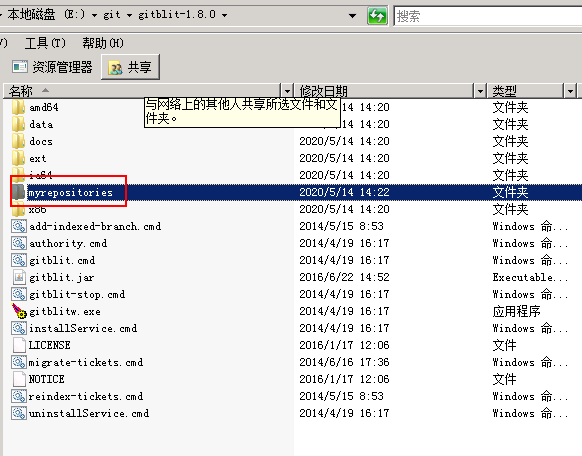Select the amd64 folder name

[44, 107]
